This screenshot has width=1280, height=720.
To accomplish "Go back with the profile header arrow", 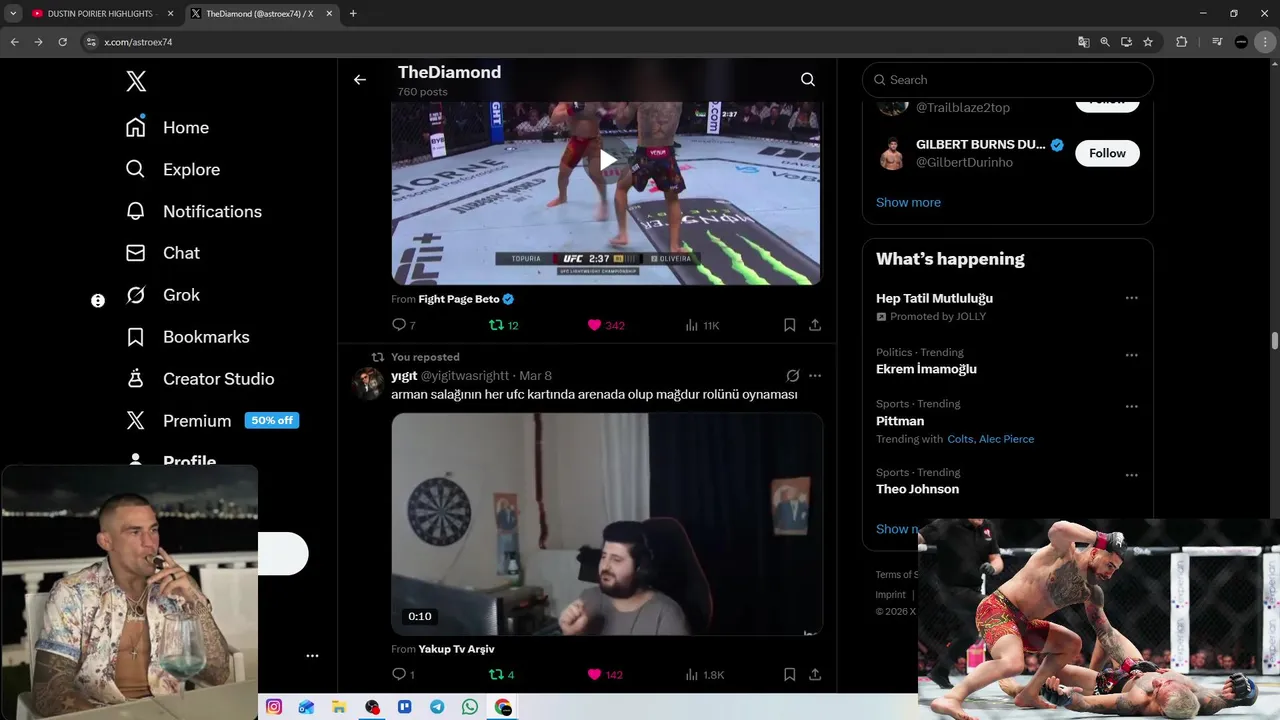I will (x=360, y=80).
